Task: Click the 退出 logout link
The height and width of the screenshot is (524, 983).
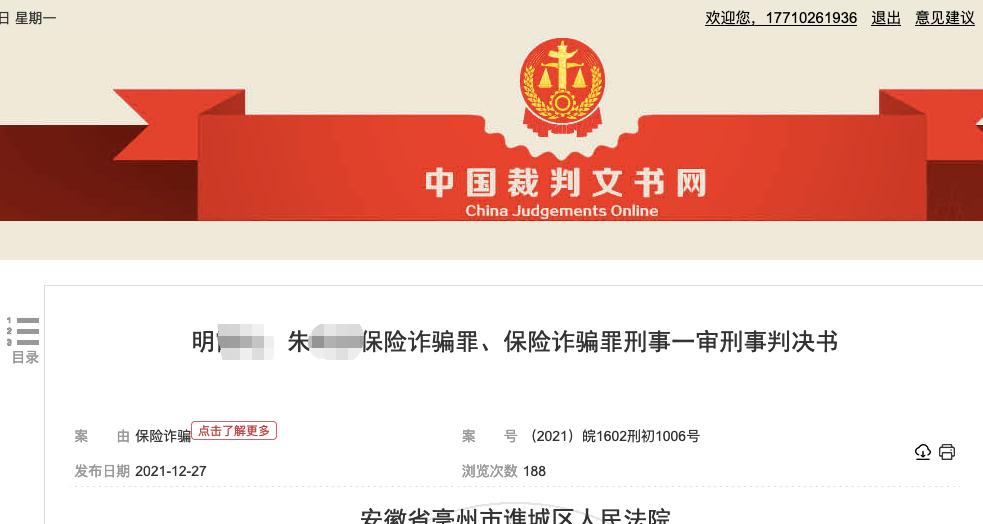Action: tap(886, 18)
